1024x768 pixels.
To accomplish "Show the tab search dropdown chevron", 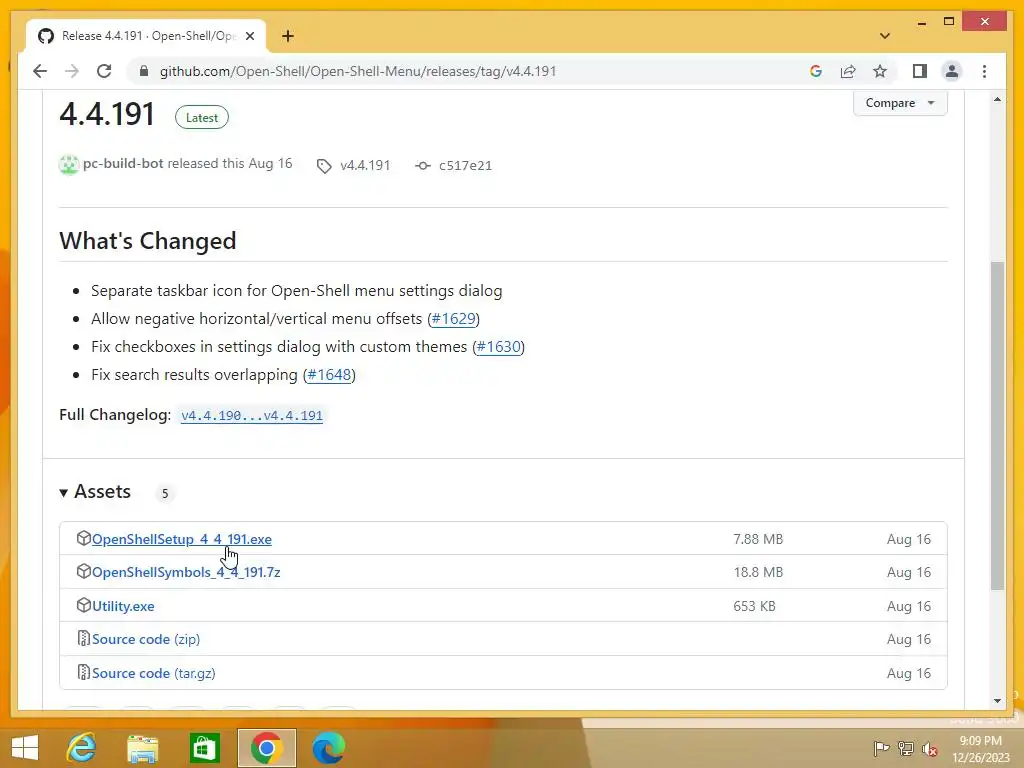I will [885, 36].
